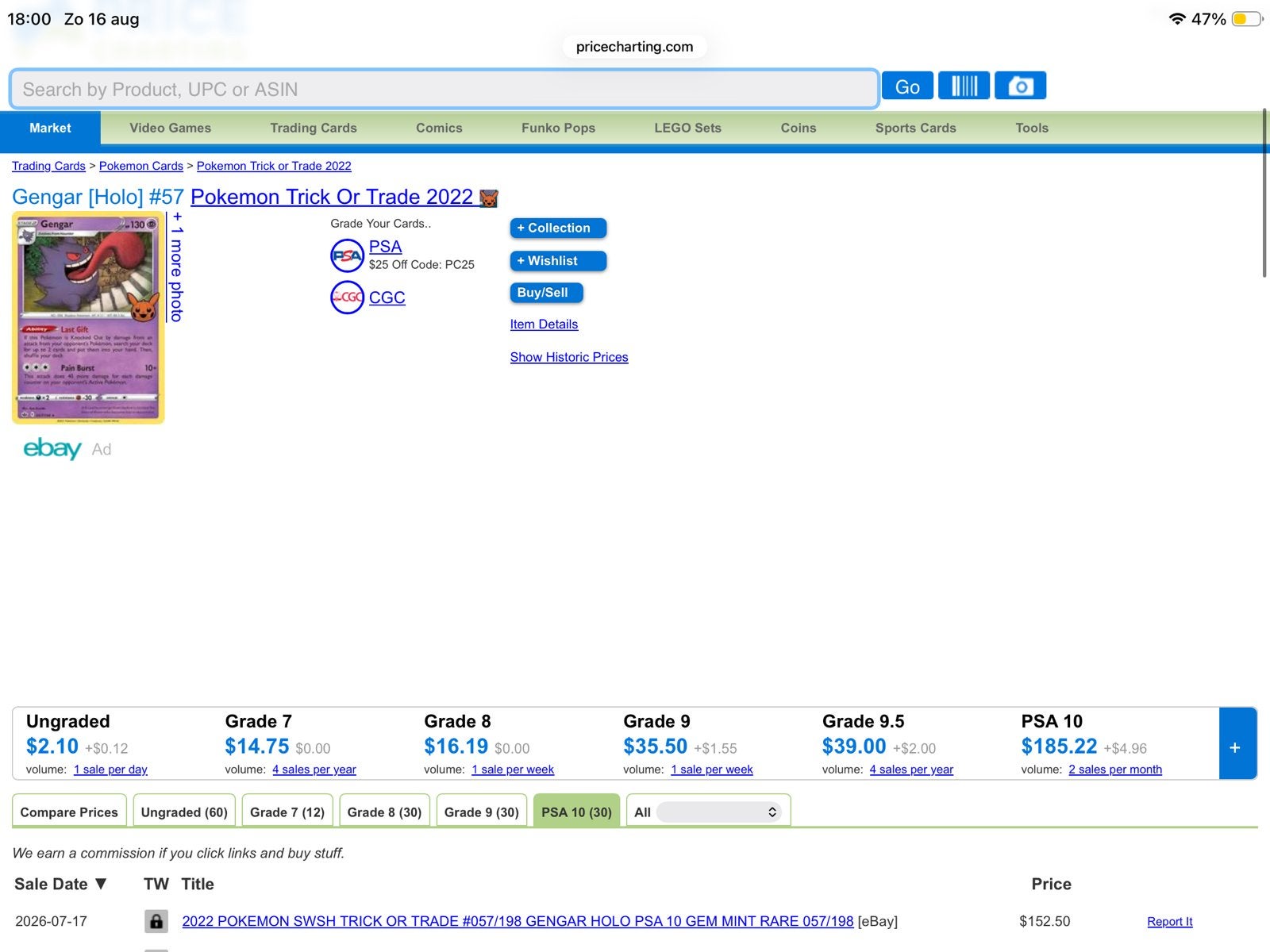The image size is (1270, 952).
Task: Open the Trading Cards menu
Action: click(314, 128)
